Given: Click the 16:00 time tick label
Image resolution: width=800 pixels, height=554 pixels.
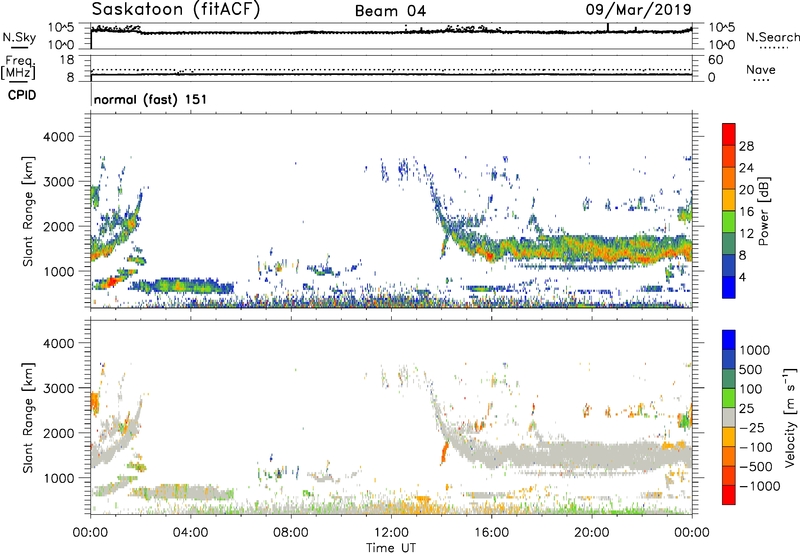Looking at the screenshot, I should coord(491,533).
